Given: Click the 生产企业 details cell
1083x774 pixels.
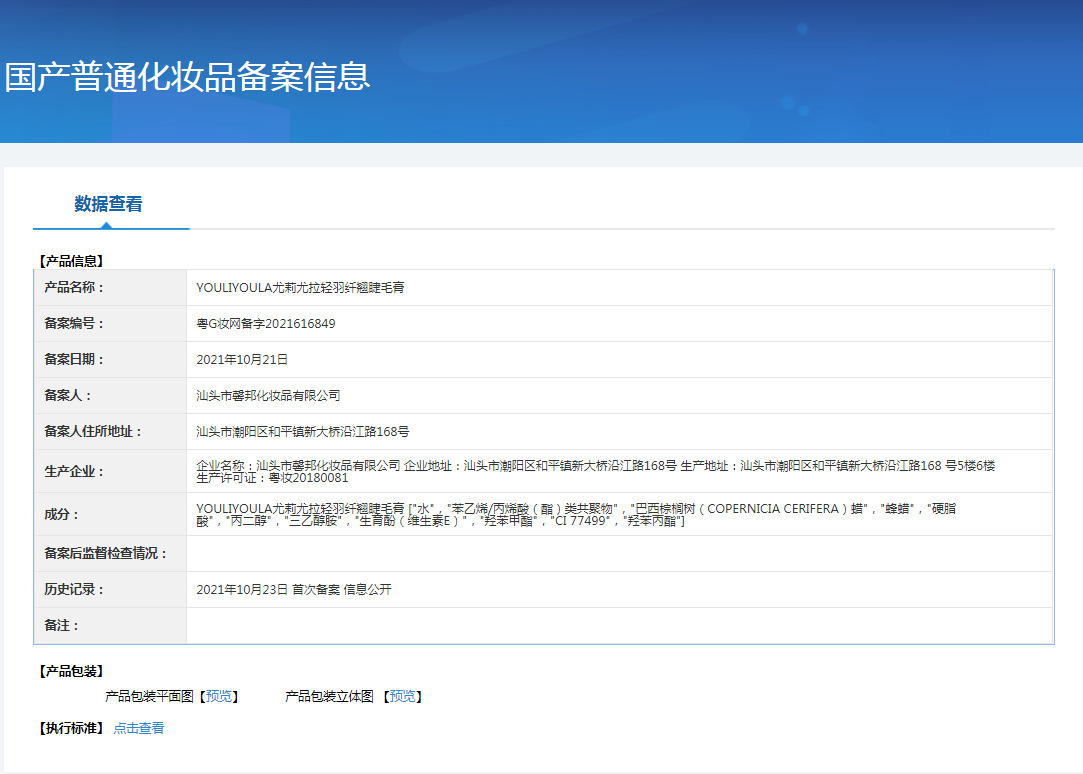Looking at the screenshot, I should (620, 471).
